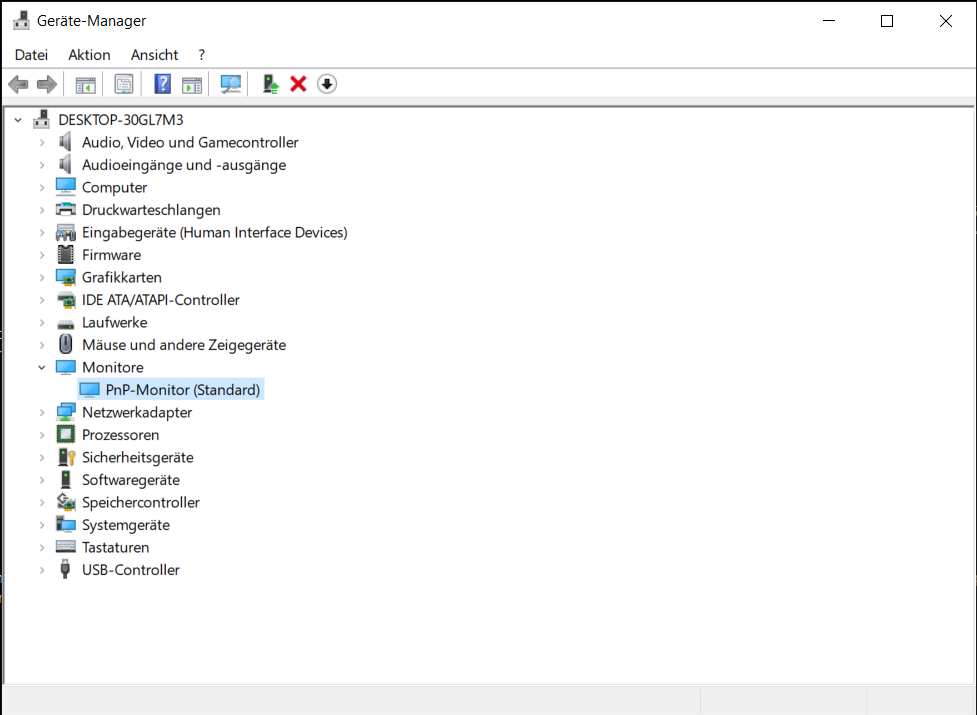Click the Grafikkarten display adapter icon

tap(65, 277)
